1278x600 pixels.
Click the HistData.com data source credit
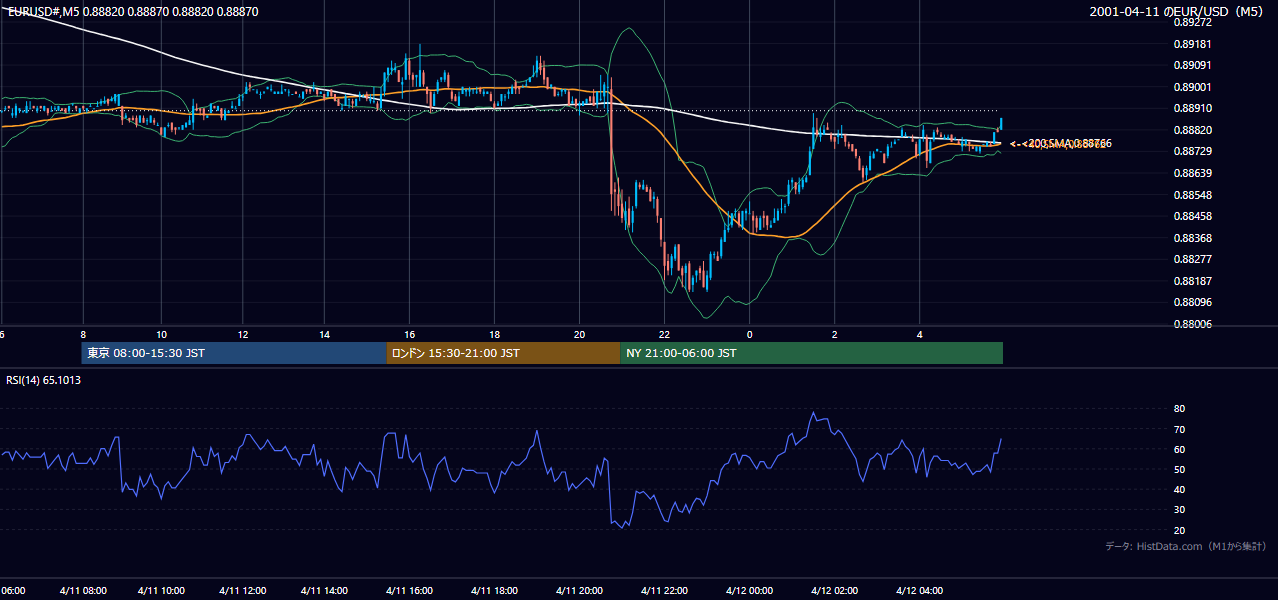[x=1186, y=546]
